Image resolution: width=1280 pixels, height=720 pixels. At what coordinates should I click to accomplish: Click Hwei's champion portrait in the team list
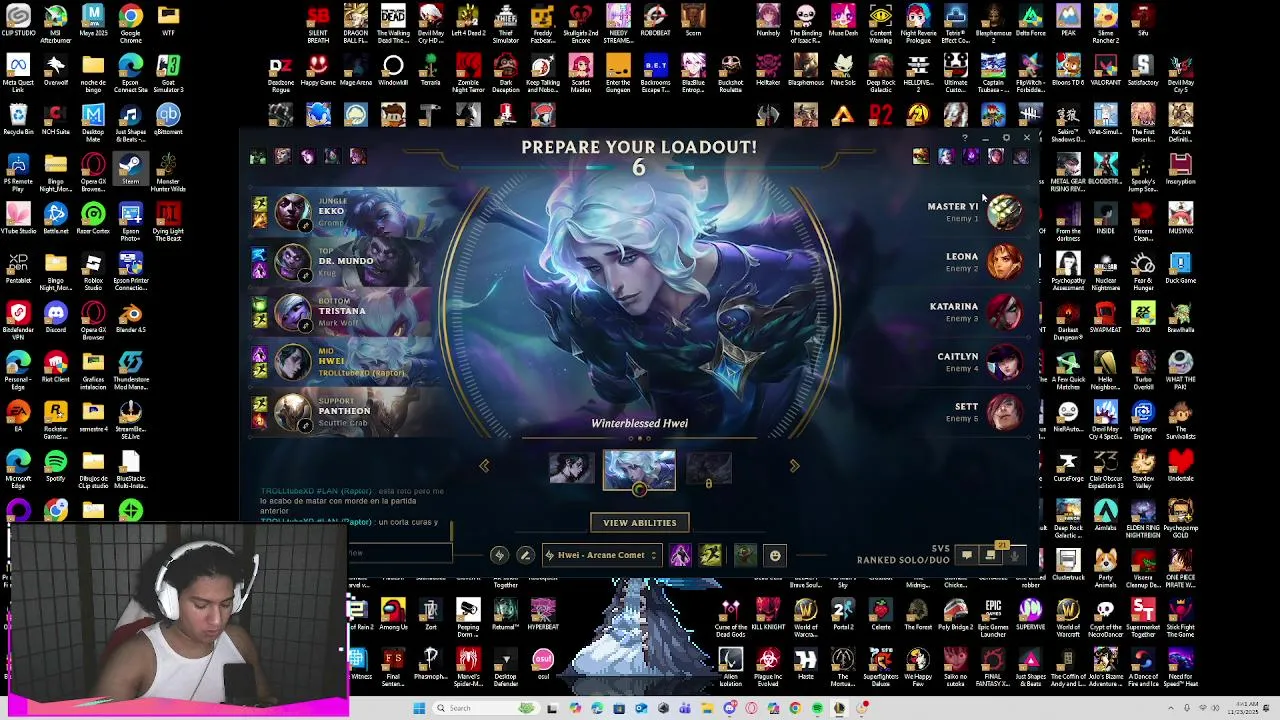[x=293, y=361]
